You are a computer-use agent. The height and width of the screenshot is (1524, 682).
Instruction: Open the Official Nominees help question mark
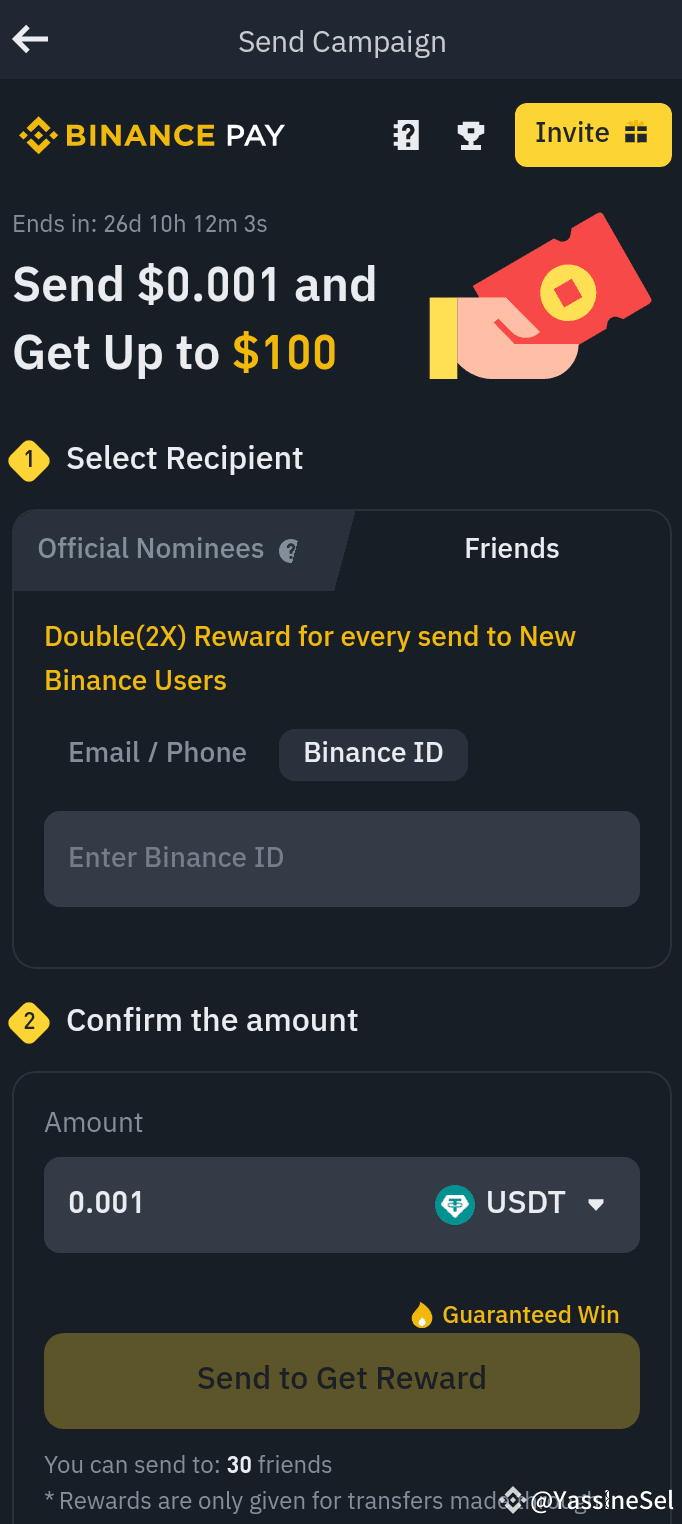[x=289, y=550]
